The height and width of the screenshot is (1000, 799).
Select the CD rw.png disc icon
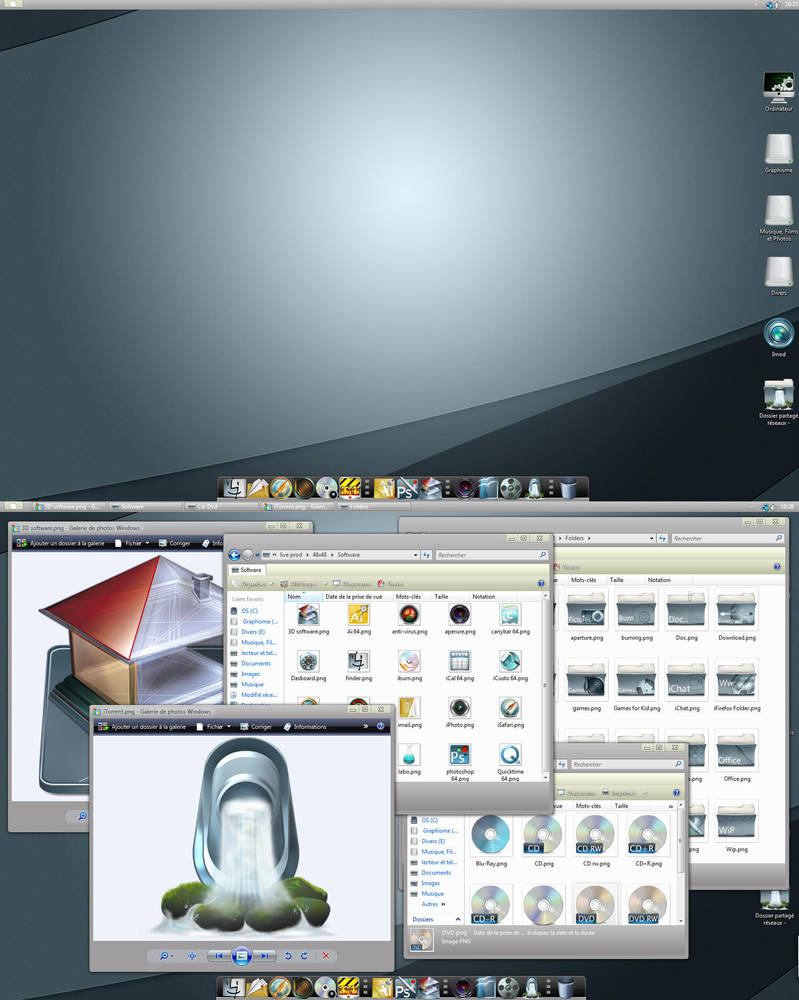pyautogui.click(x=595, y=835)
